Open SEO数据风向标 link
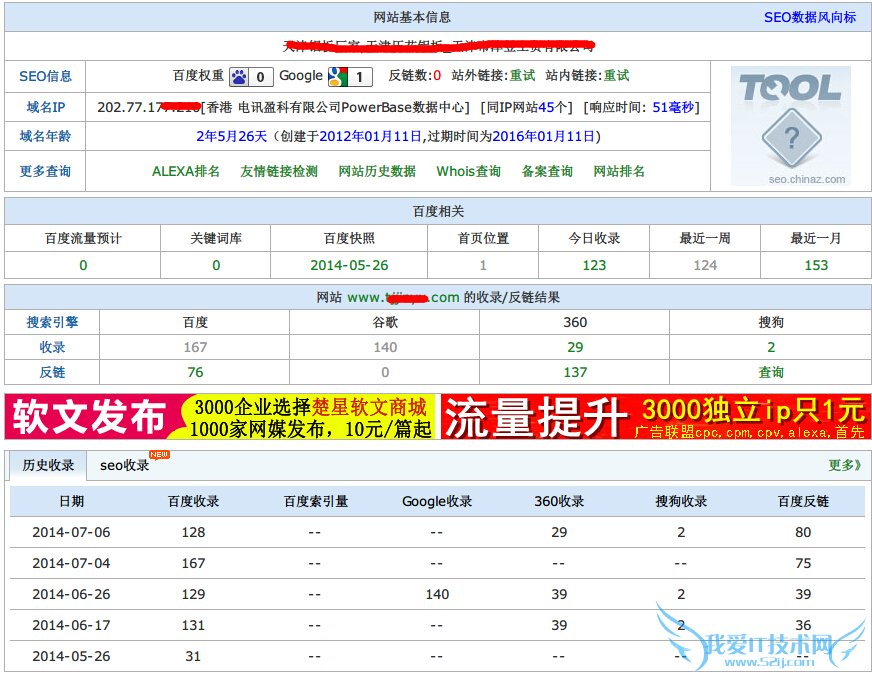Screen dimensions: 872x677 [809, 17]
